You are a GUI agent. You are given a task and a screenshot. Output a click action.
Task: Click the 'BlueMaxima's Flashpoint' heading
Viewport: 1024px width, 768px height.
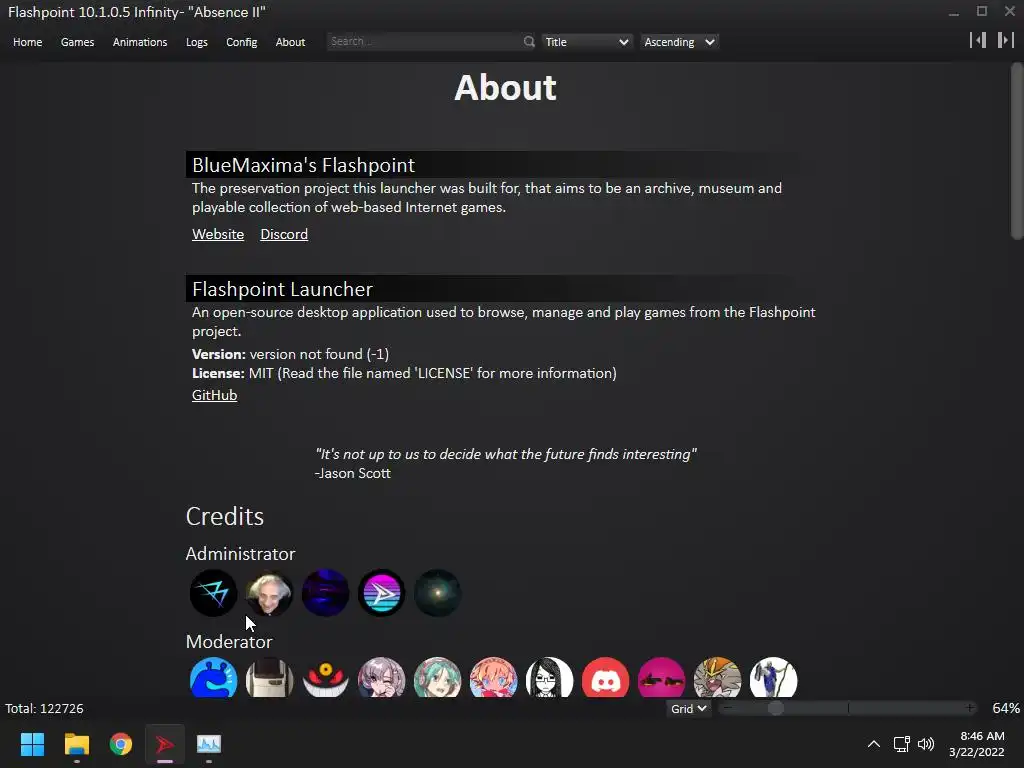(303, 165)
